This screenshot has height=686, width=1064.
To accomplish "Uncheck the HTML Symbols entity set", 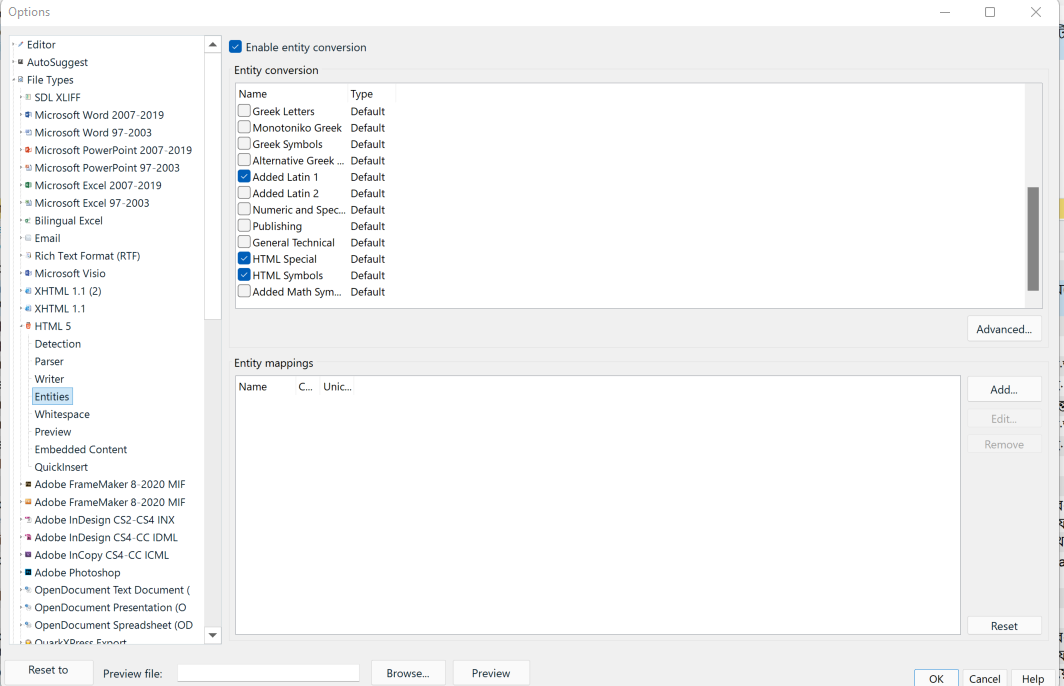I will [244, 275].
